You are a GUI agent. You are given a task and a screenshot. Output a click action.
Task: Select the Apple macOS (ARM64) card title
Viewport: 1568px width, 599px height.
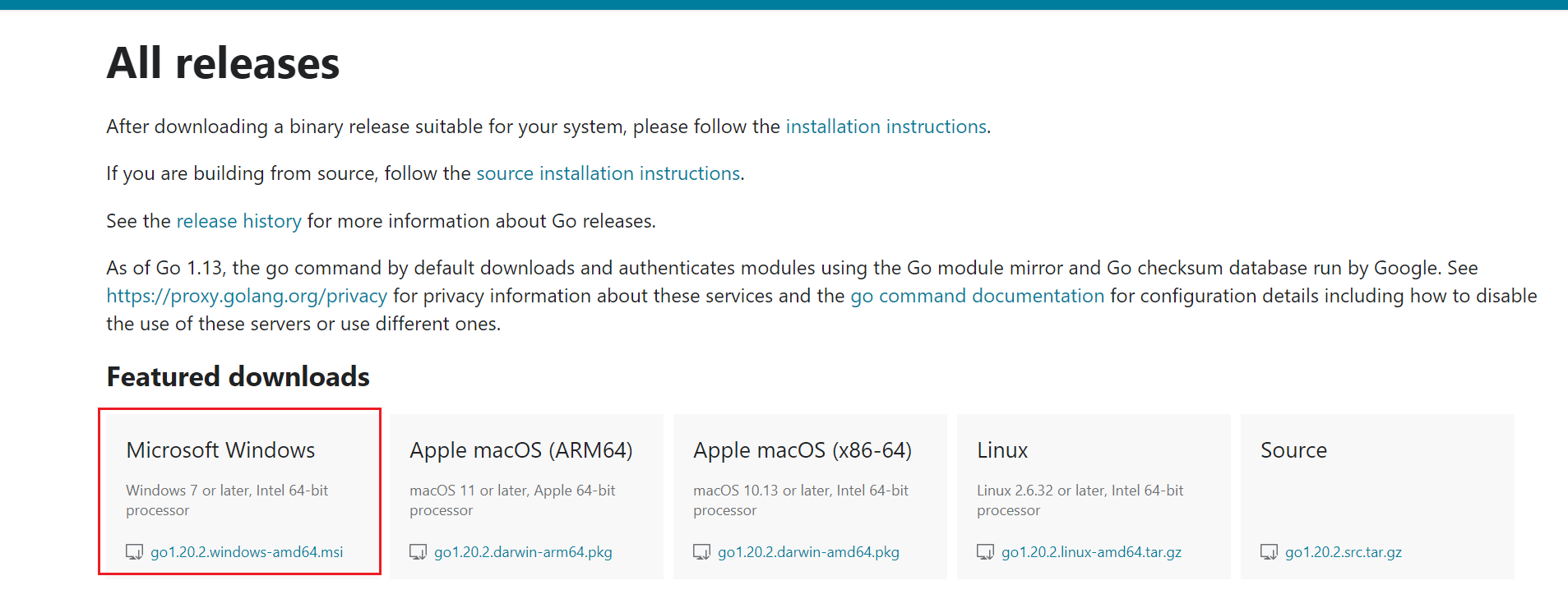point(520,450)
